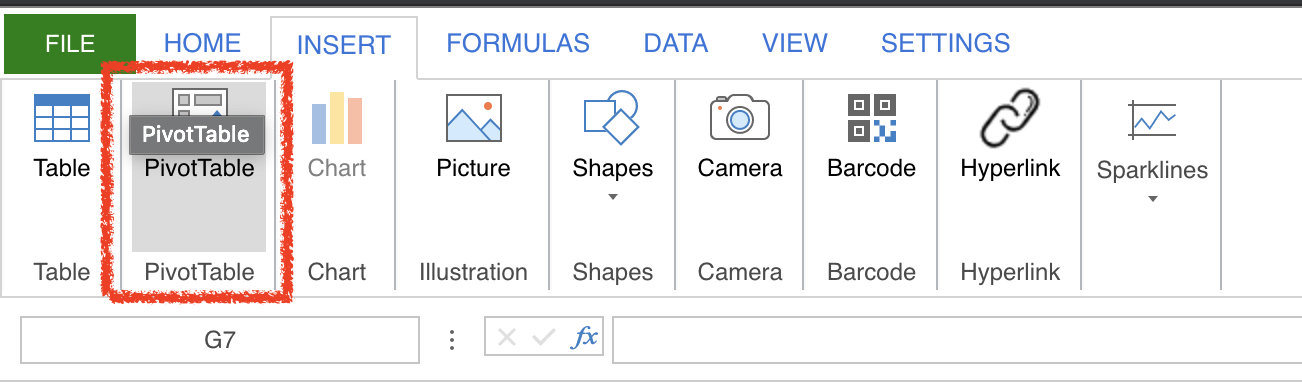Open the Camera tool
This screenshot has width=1302, height=382.
[740, 137]
